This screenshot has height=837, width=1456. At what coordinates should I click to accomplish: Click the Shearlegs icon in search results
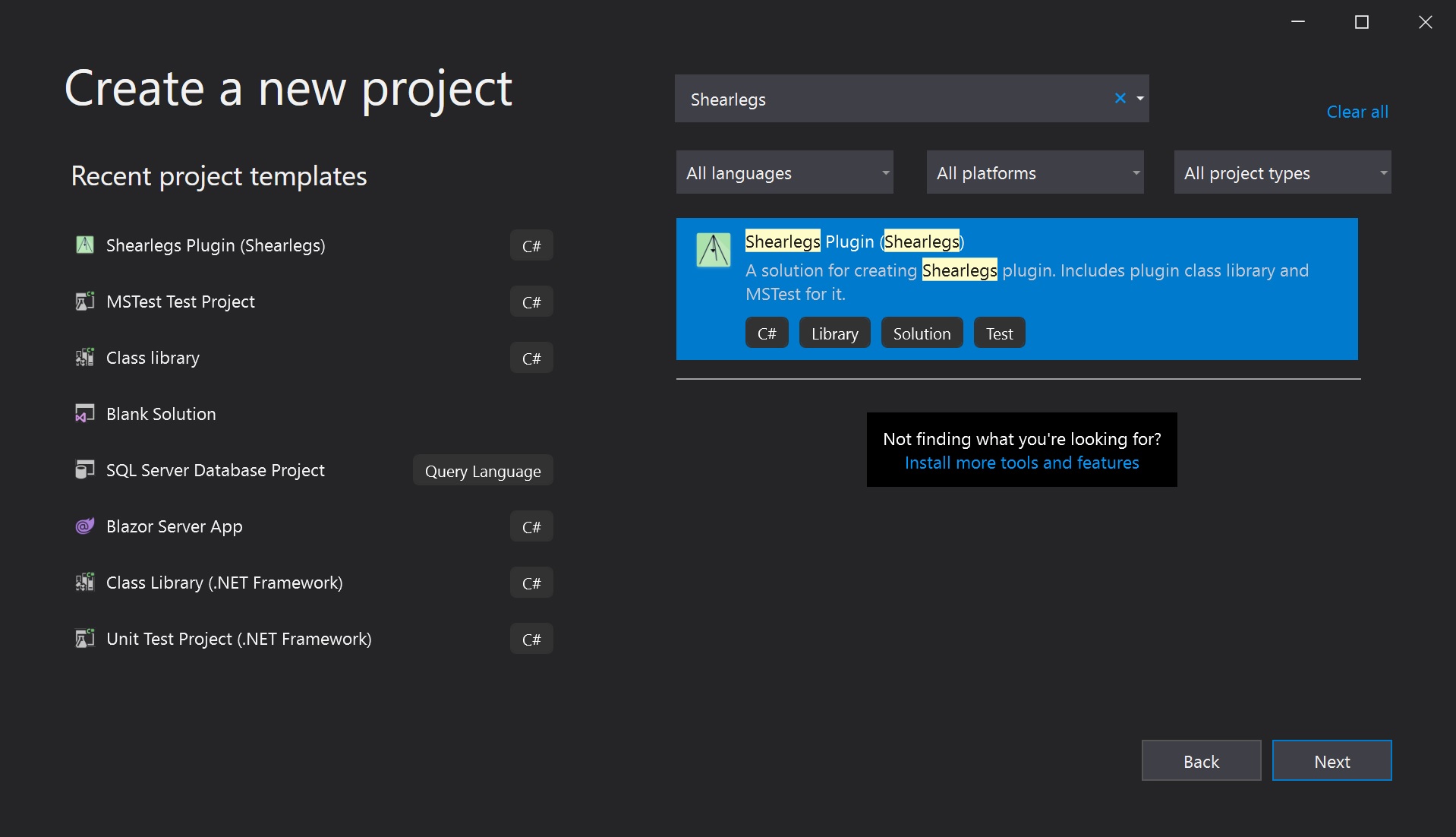click(714, 250)
